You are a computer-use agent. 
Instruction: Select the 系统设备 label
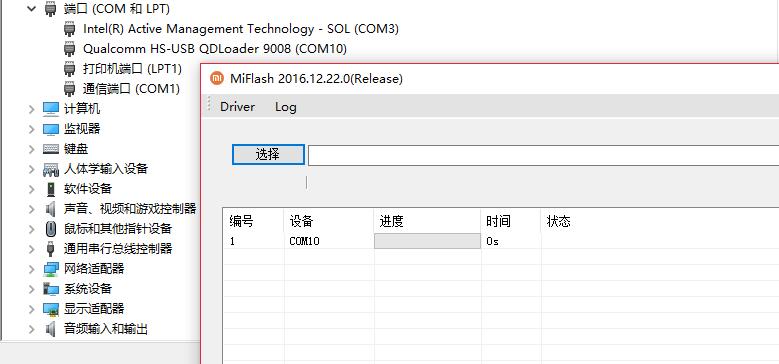tap(88, 289)
